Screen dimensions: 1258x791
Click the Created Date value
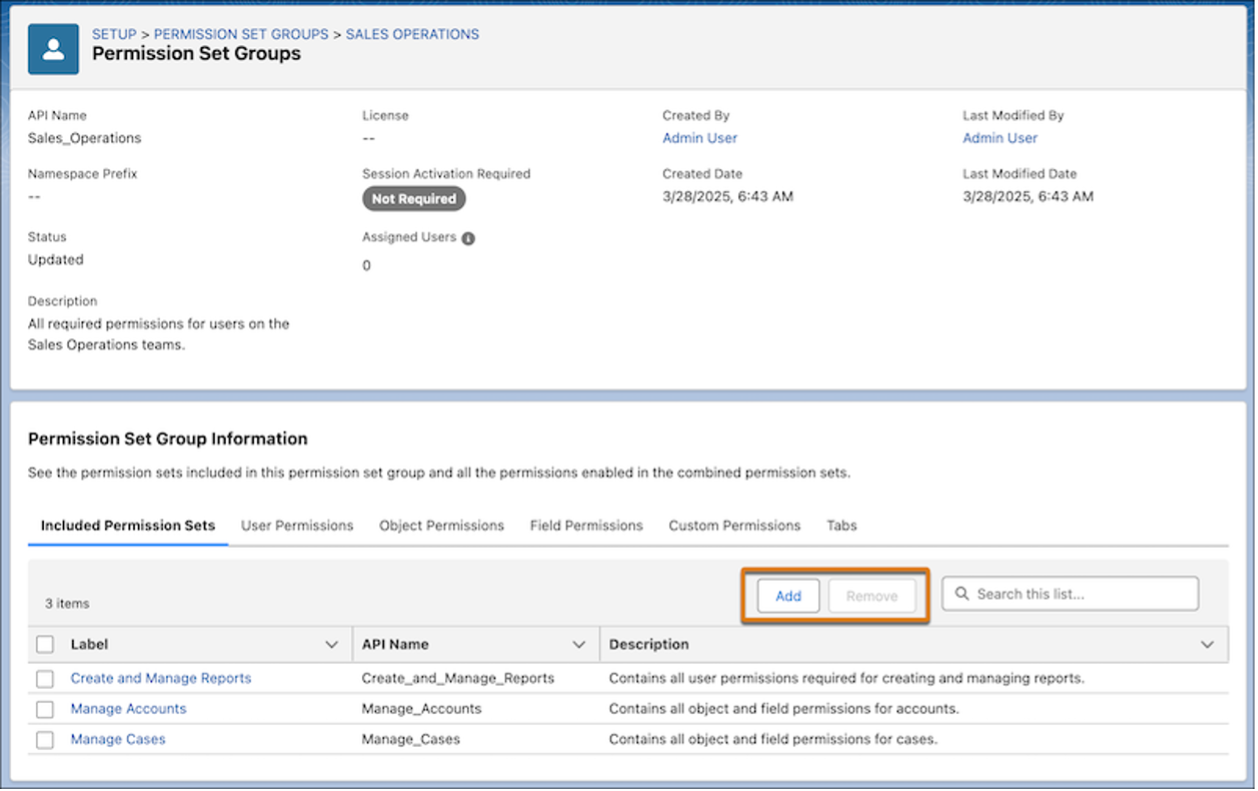coord(728,197)
